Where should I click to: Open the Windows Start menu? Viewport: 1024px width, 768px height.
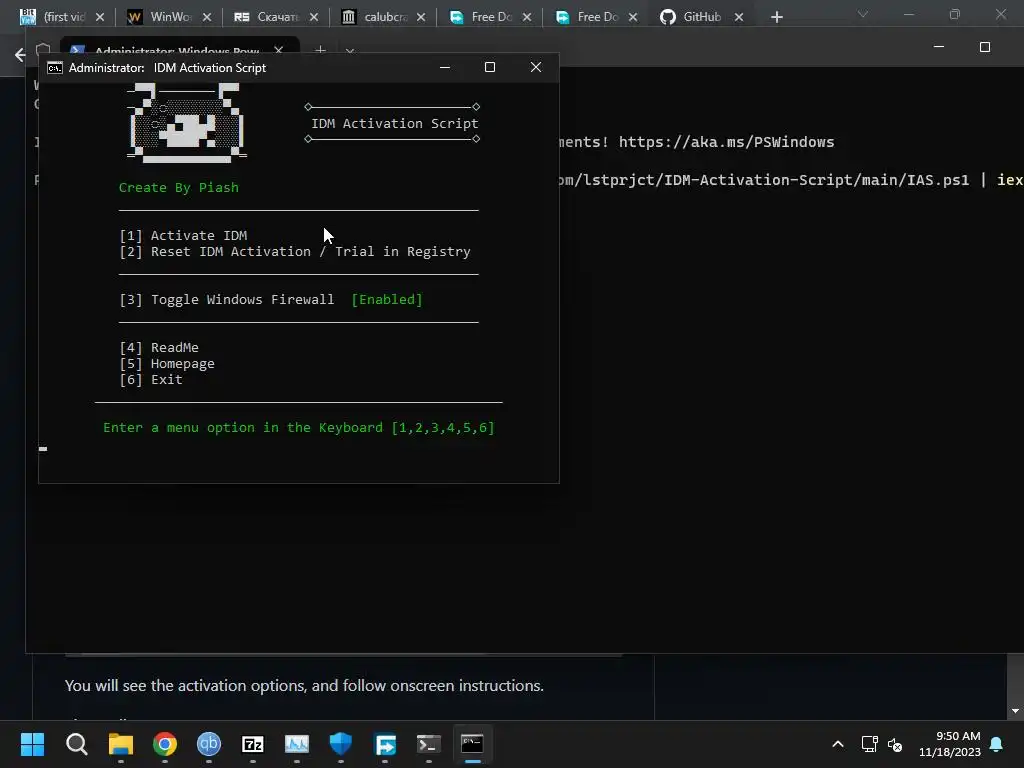(32, 744)
